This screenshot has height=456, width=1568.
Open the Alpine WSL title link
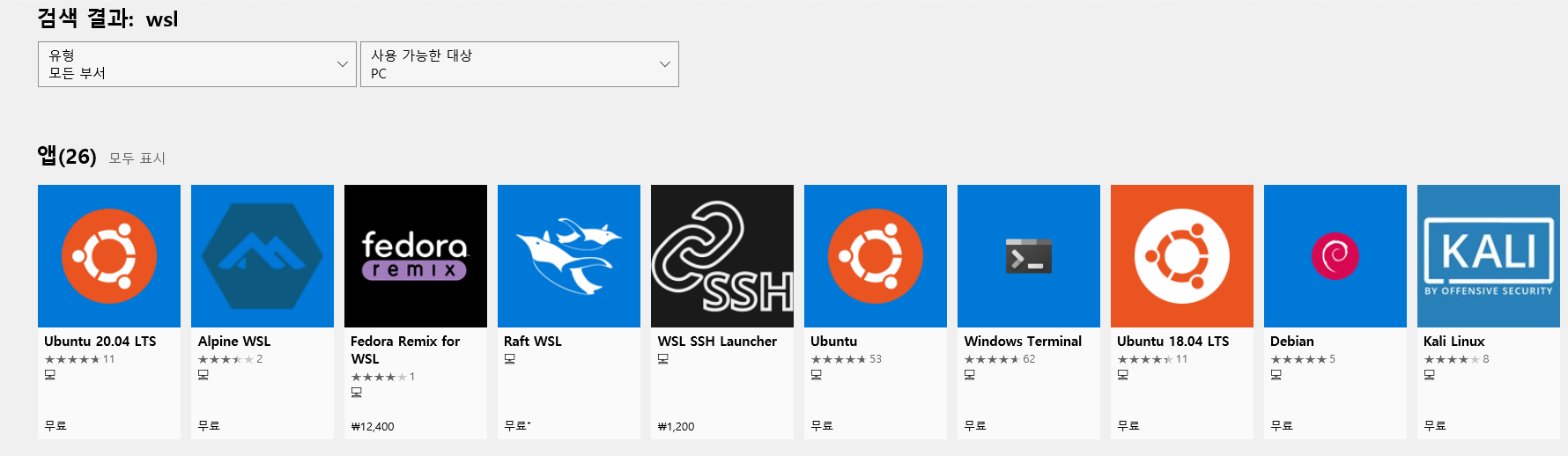click(x=234, y=342)
